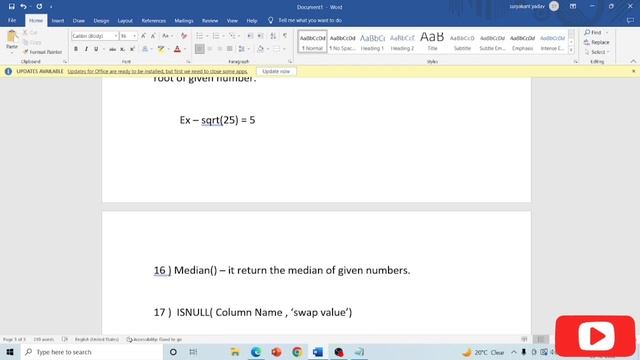The height and width of the screenshot is (360, 640).
Task: Choose text highlight color
Action: [161, 49]
